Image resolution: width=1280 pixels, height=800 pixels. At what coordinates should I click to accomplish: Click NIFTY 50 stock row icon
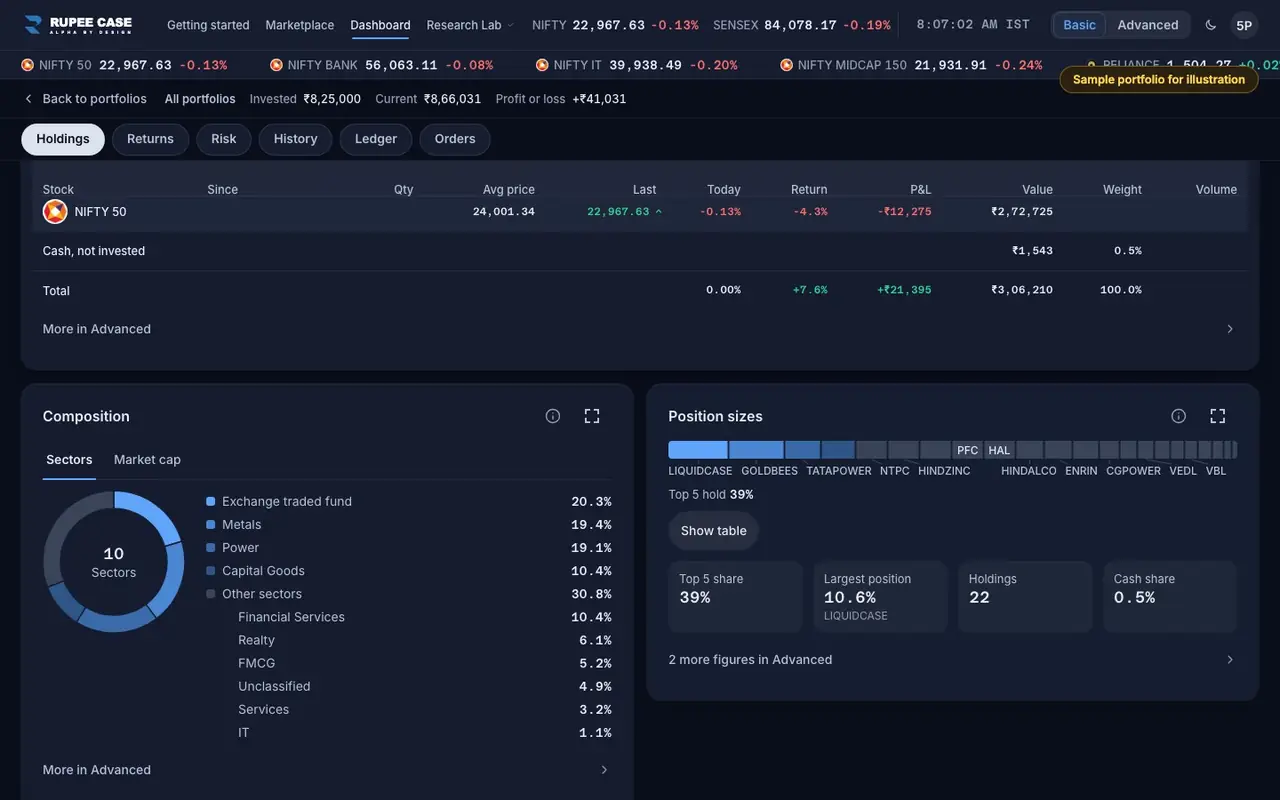55,212
